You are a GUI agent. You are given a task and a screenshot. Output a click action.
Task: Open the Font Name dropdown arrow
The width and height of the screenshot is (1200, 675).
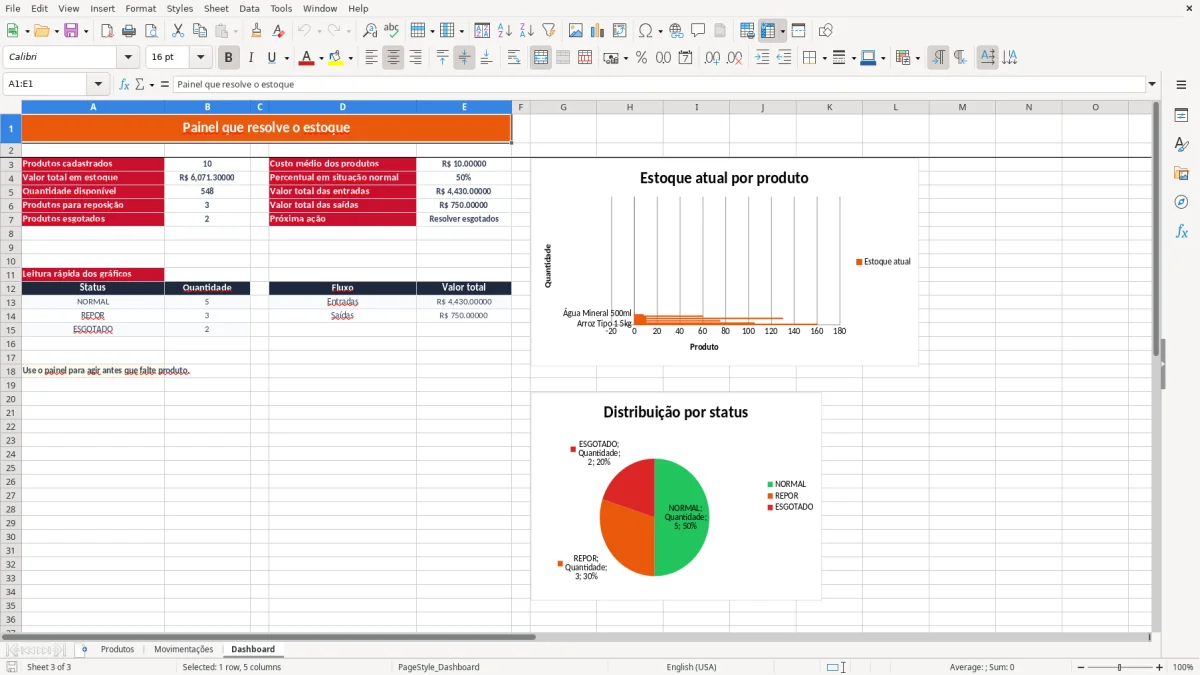pyautogui.click(x=128, y=58)
